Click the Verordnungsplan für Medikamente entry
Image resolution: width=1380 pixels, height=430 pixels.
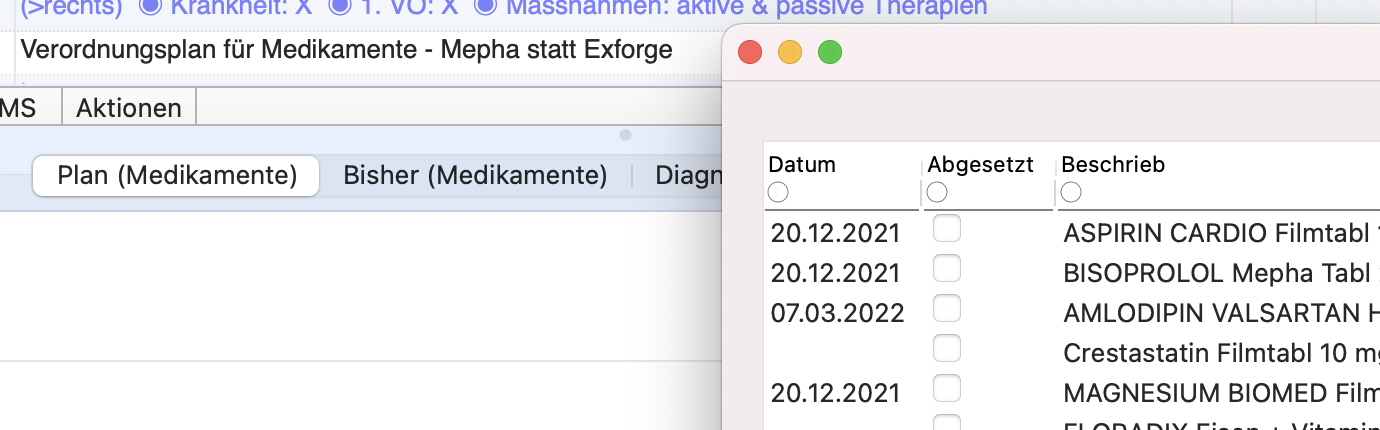(x=346, y=49)
